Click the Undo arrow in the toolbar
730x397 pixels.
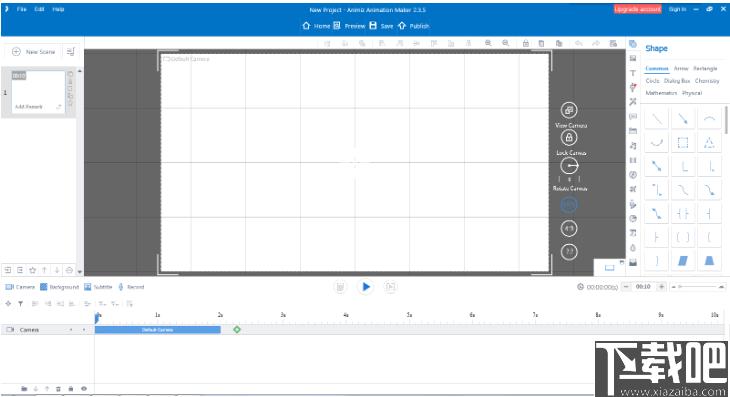point(579,43)
